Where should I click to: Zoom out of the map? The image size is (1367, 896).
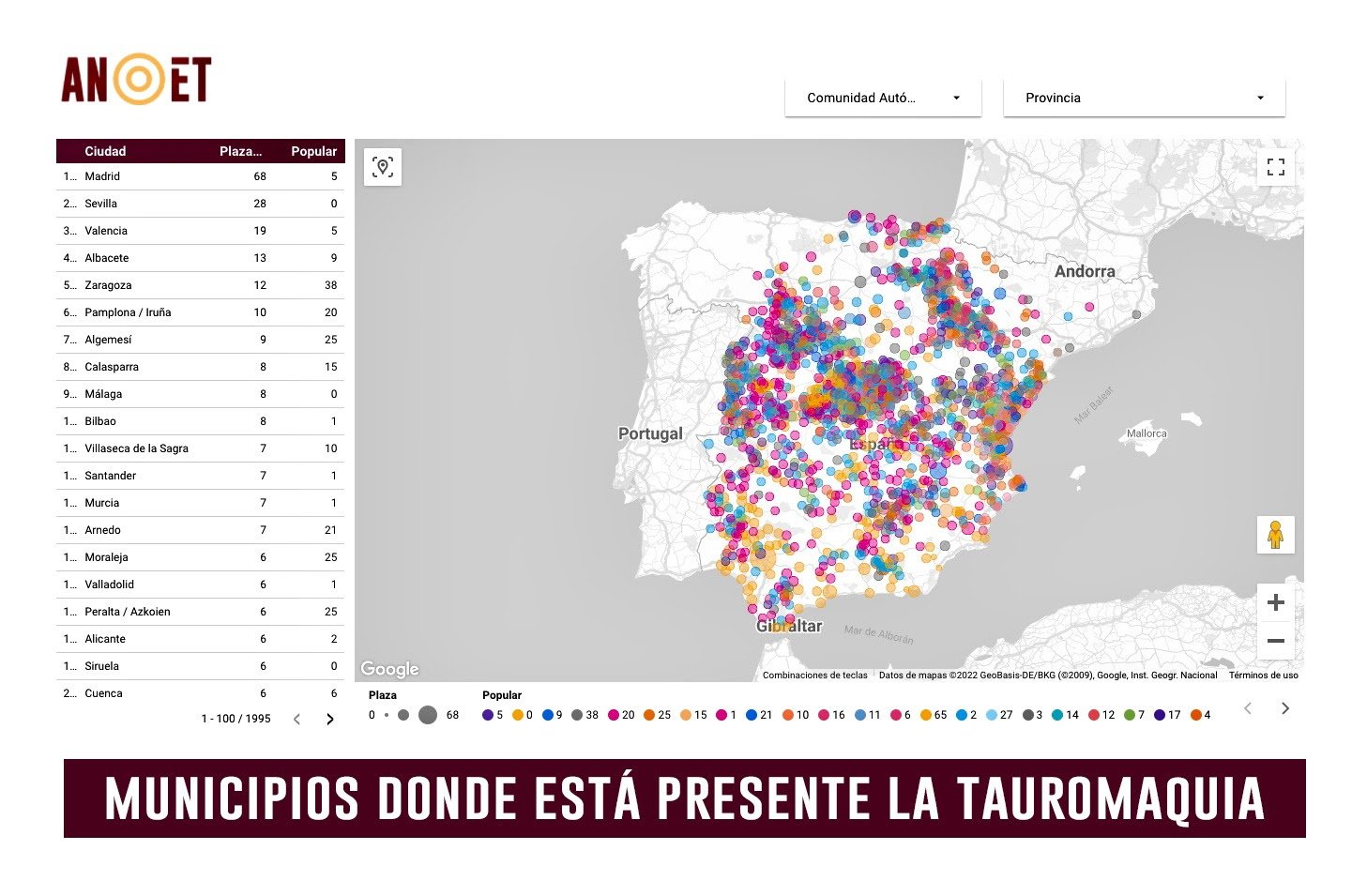[1275, 642]
